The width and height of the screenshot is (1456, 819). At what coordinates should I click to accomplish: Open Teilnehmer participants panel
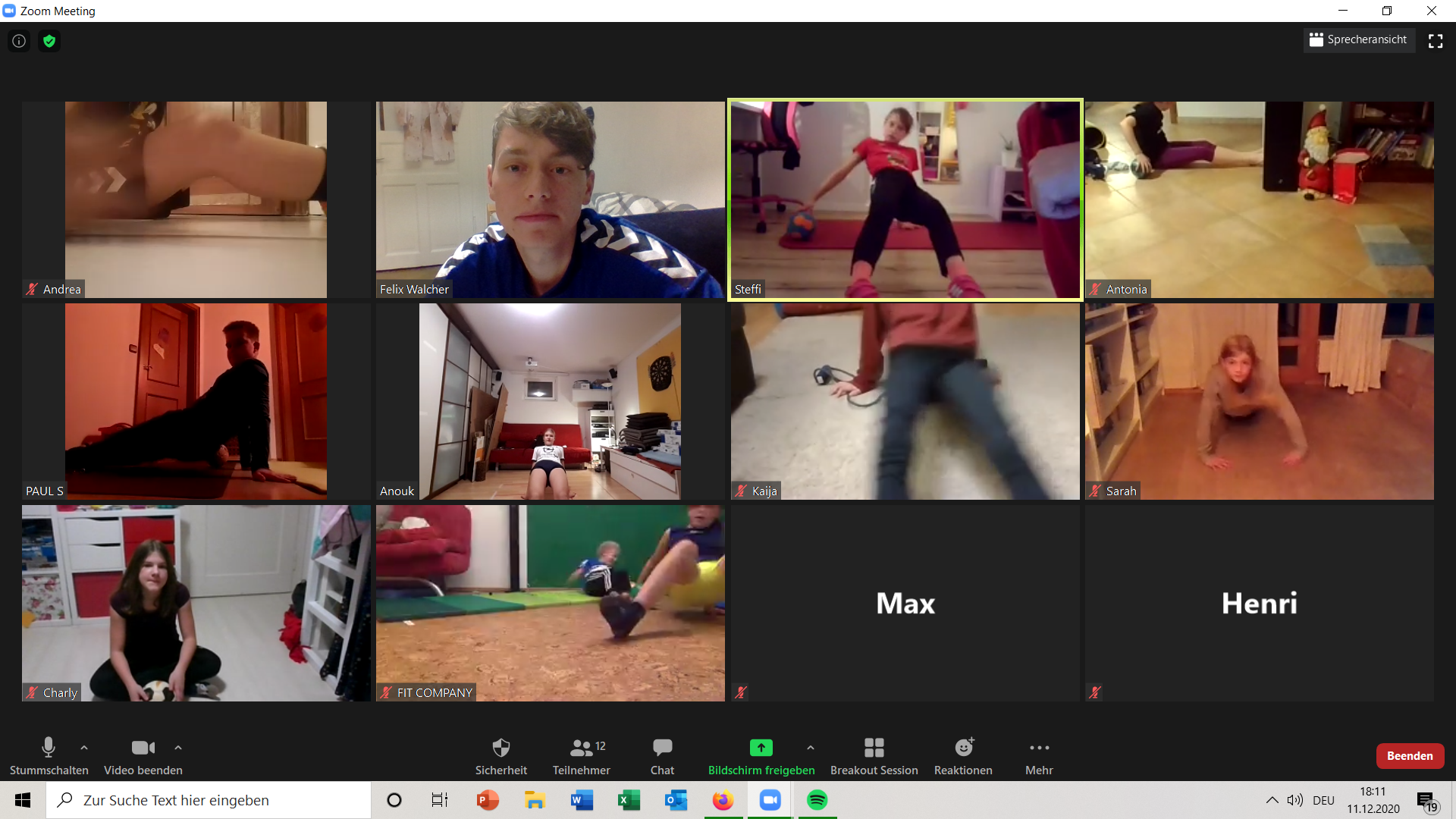tap(582, 756)
